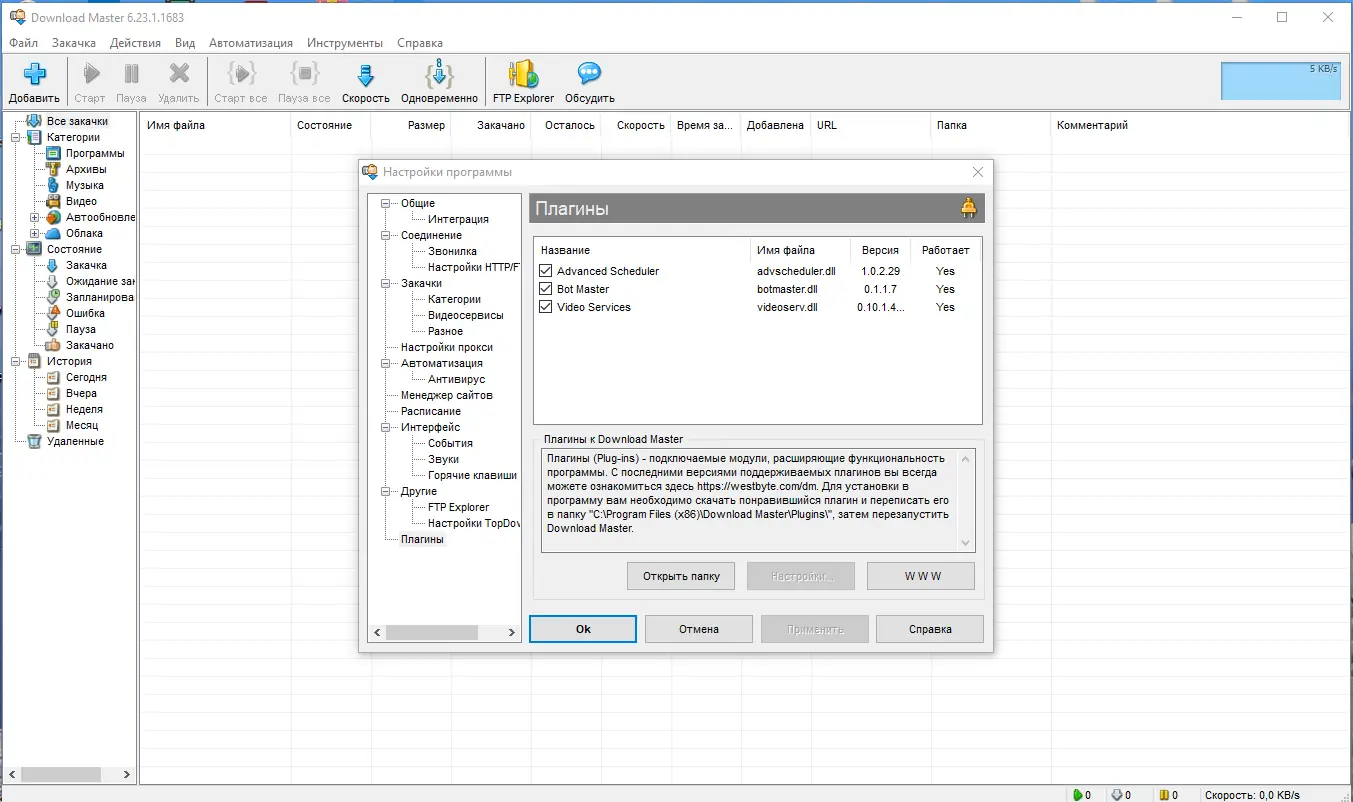Collapse the История tree node

click(x=15, y=361)
